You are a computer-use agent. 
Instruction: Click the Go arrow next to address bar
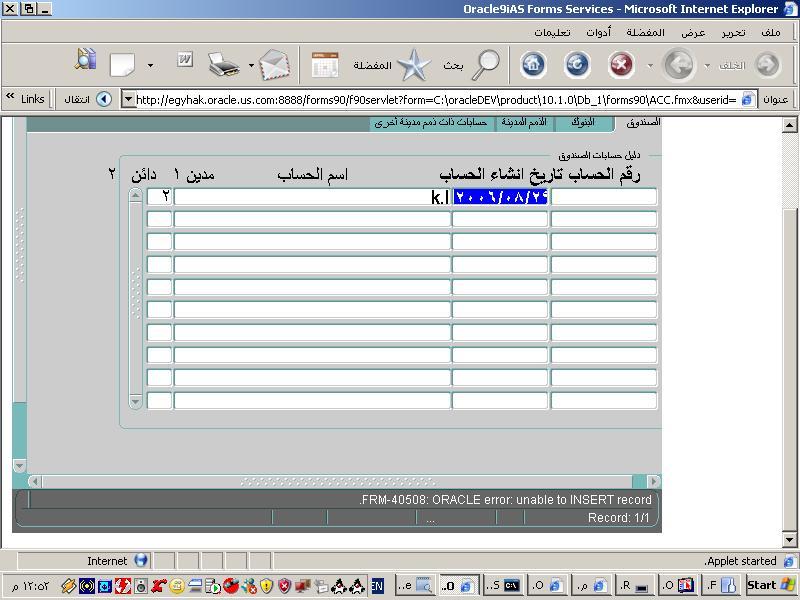pos(104,99)
